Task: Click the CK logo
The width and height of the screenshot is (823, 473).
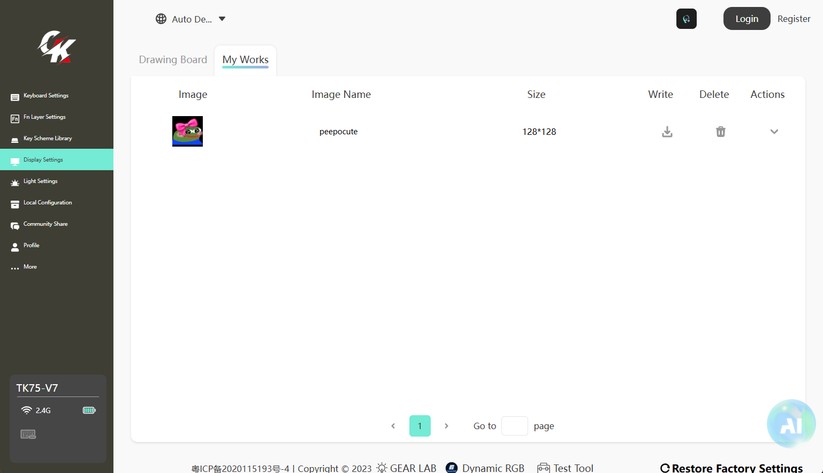Action: [x=57, y=47]
